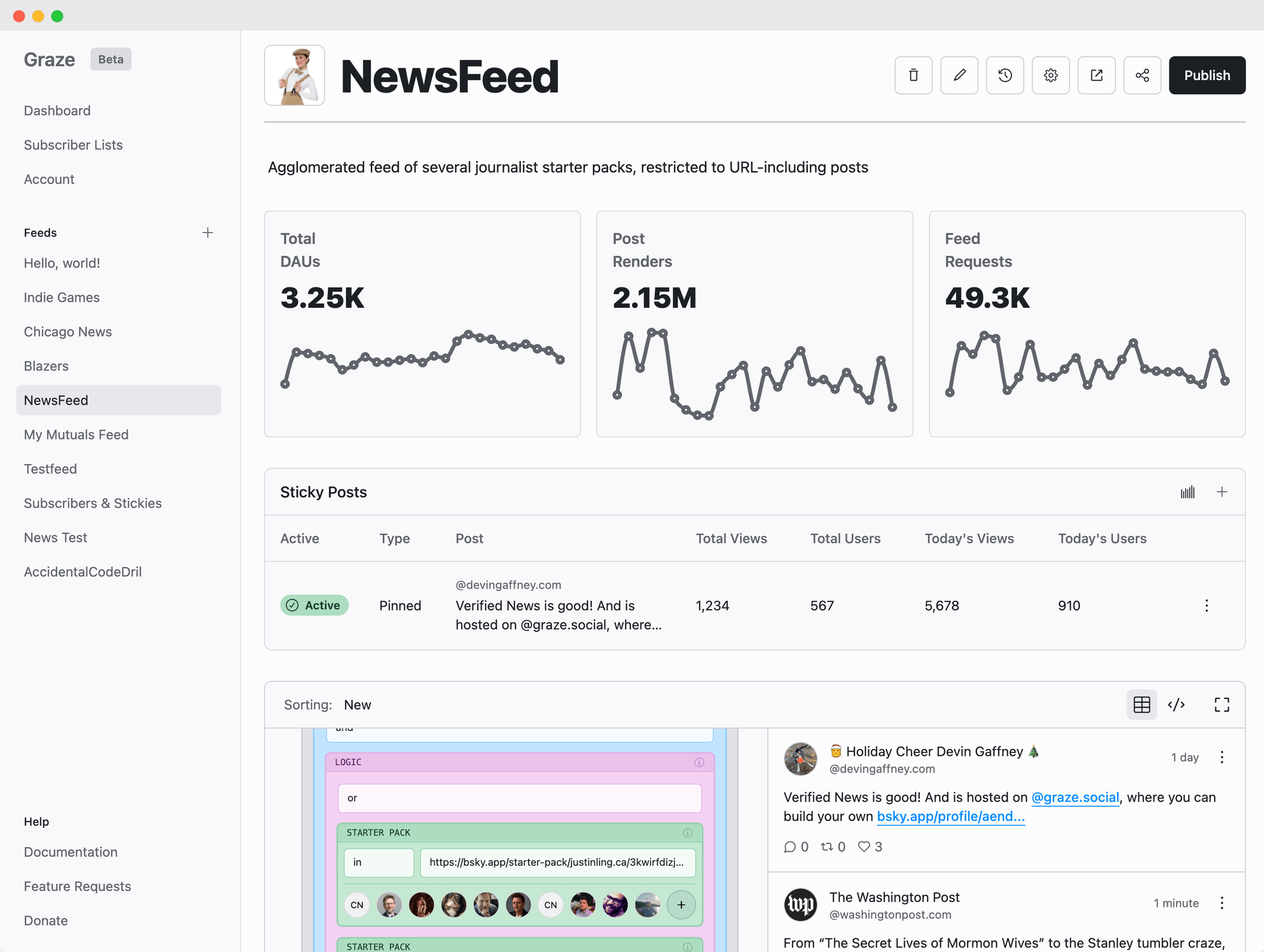Open Feature Requests
This screenshot has height=952, width=1264.
point(78,887)
